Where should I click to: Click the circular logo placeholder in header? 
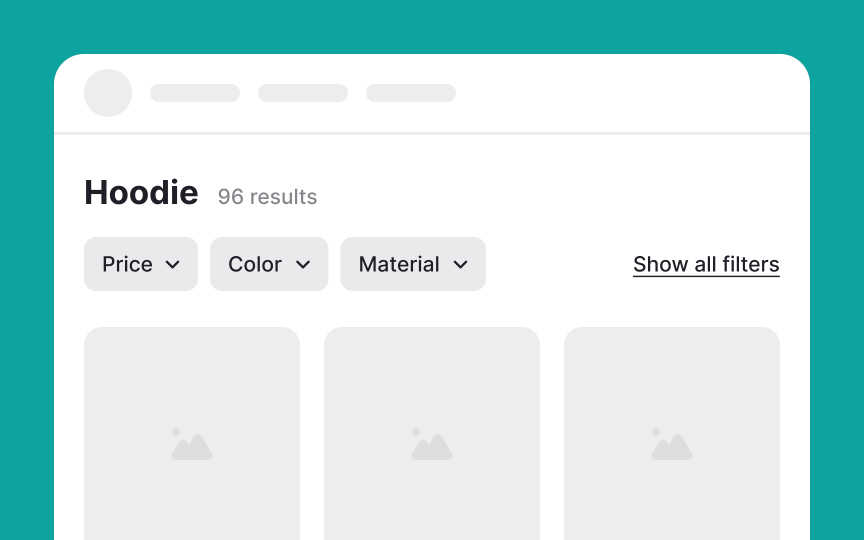pyautogui.click(x=108, y=93)
